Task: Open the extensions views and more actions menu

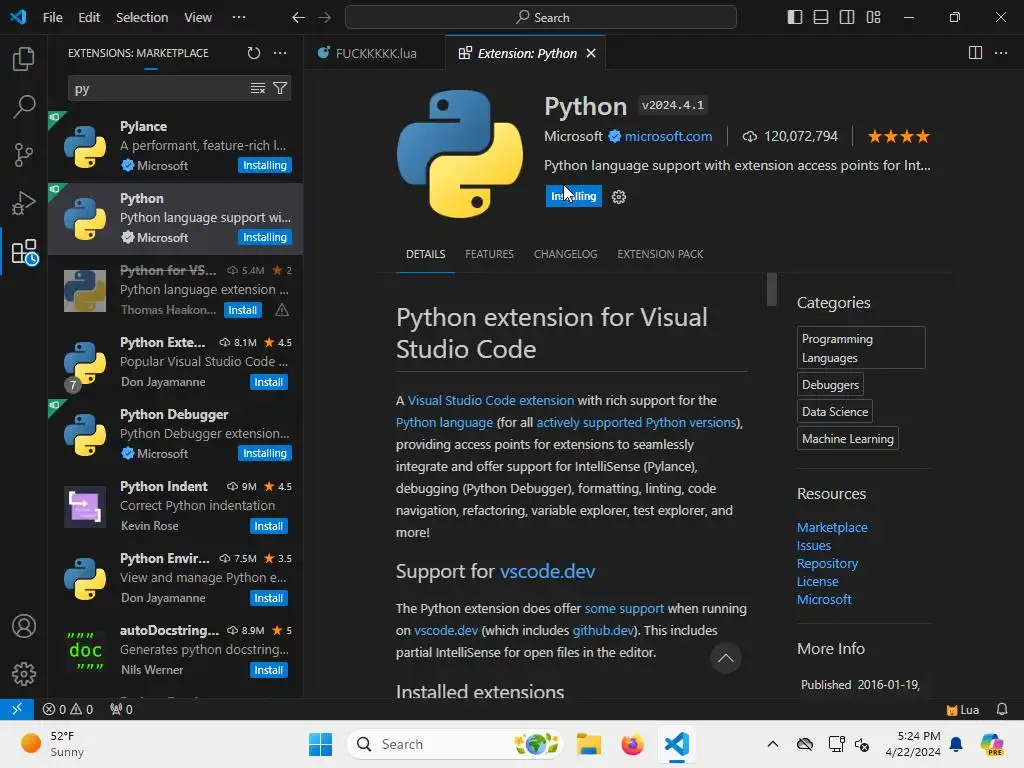Action: coord(280,53)
